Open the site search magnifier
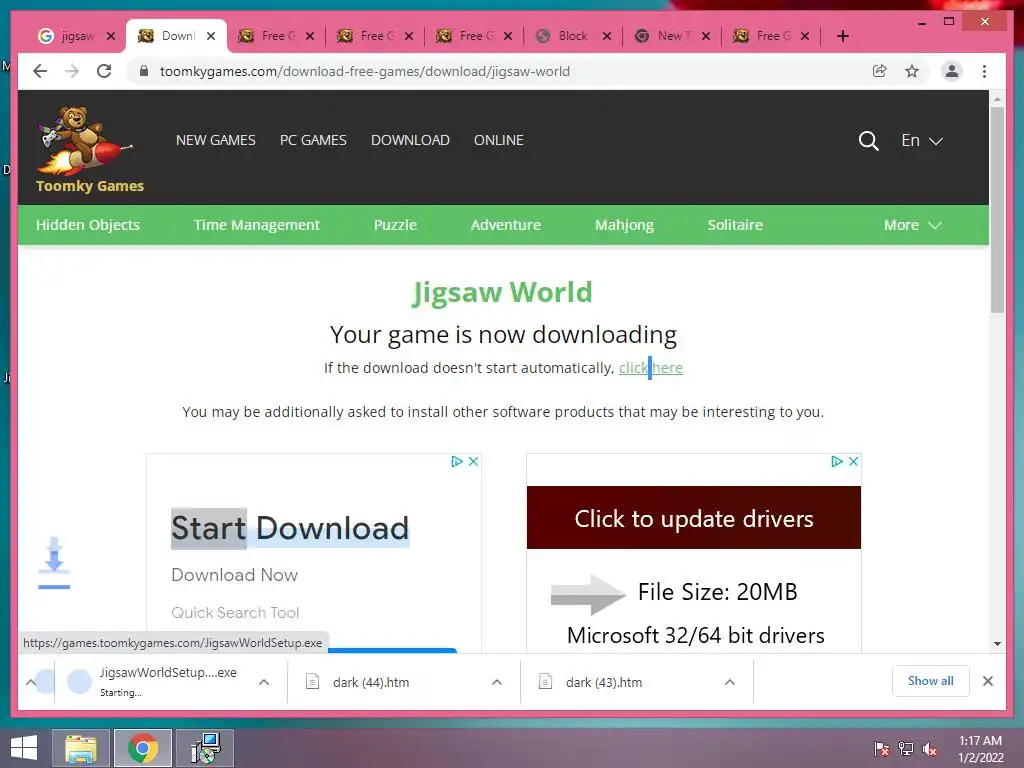This screenshot has height=768, width=1024. [868, 140]
